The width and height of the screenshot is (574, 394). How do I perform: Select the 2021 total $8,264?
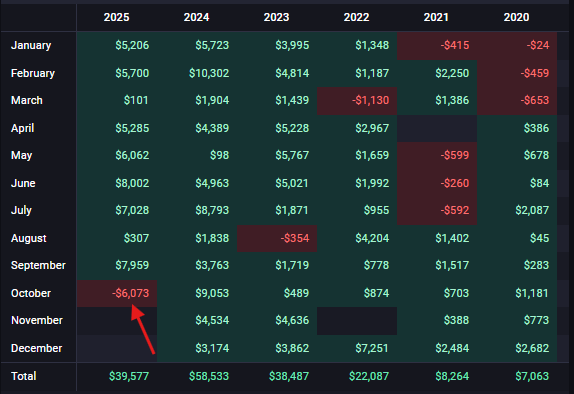(452, 376)
